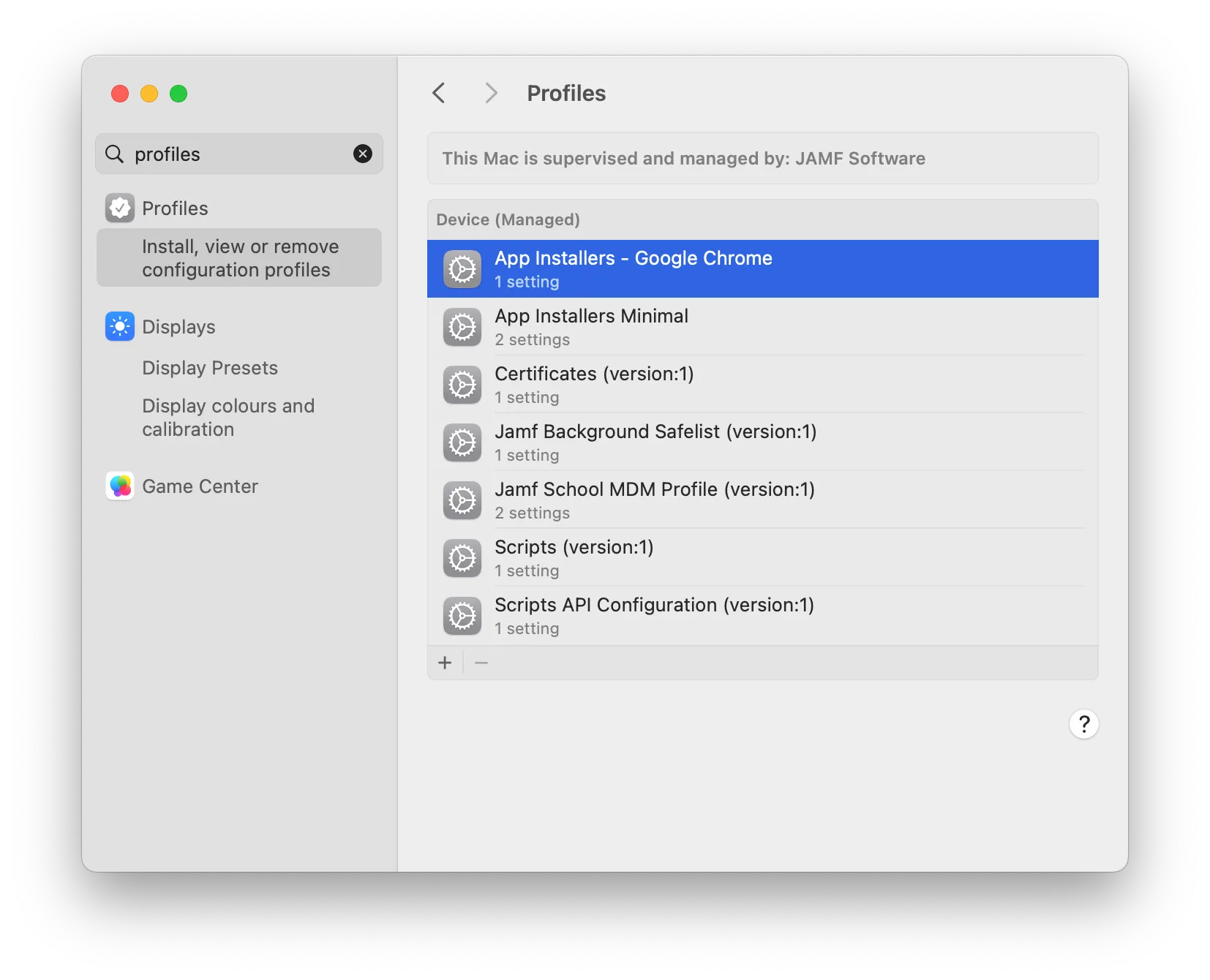Click the magnifying glass in the search field
The image size is (1210, 980).
(x=115, y=154)
